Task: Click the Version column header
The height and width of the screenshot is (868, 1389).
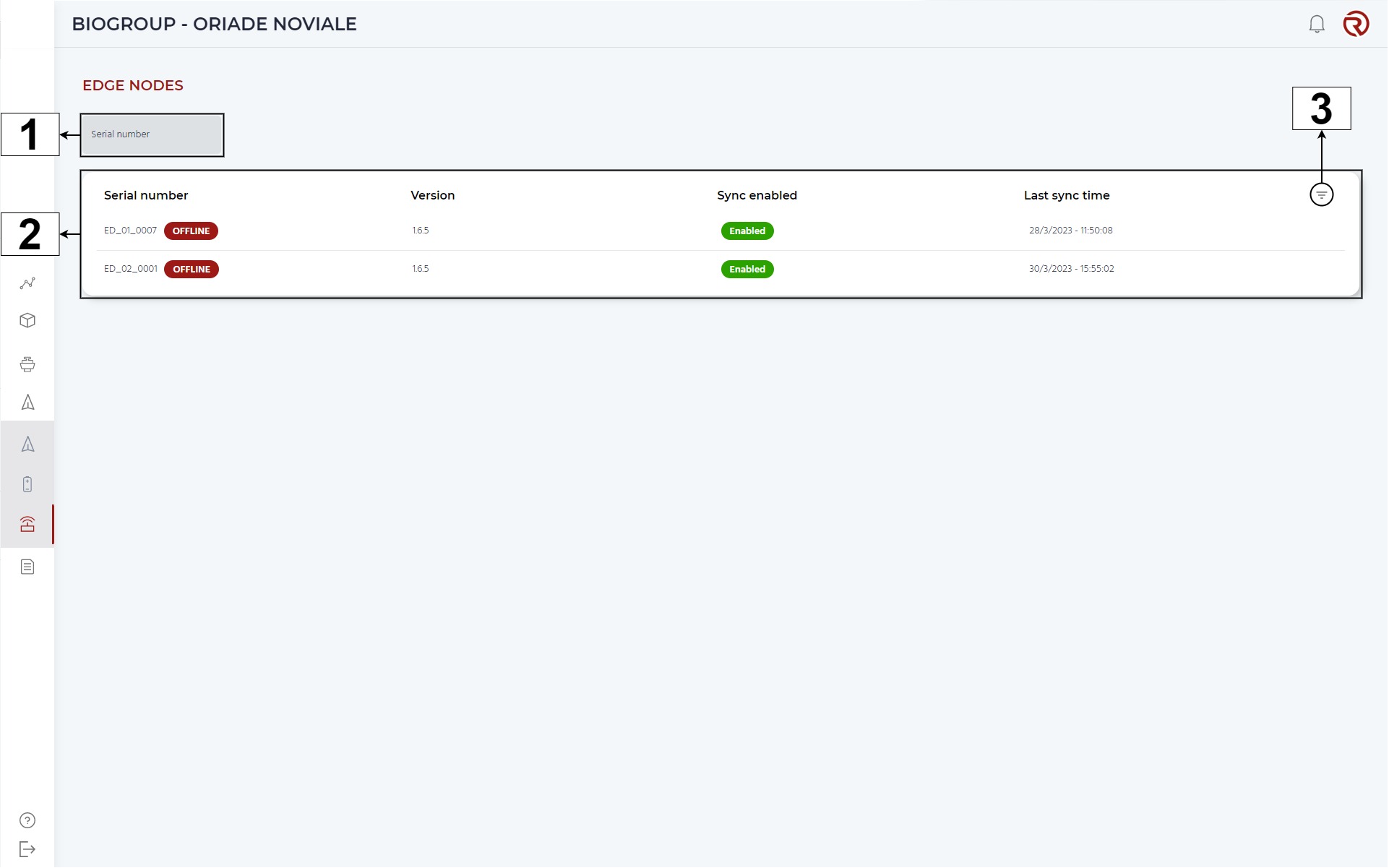Action: [433, 196]
